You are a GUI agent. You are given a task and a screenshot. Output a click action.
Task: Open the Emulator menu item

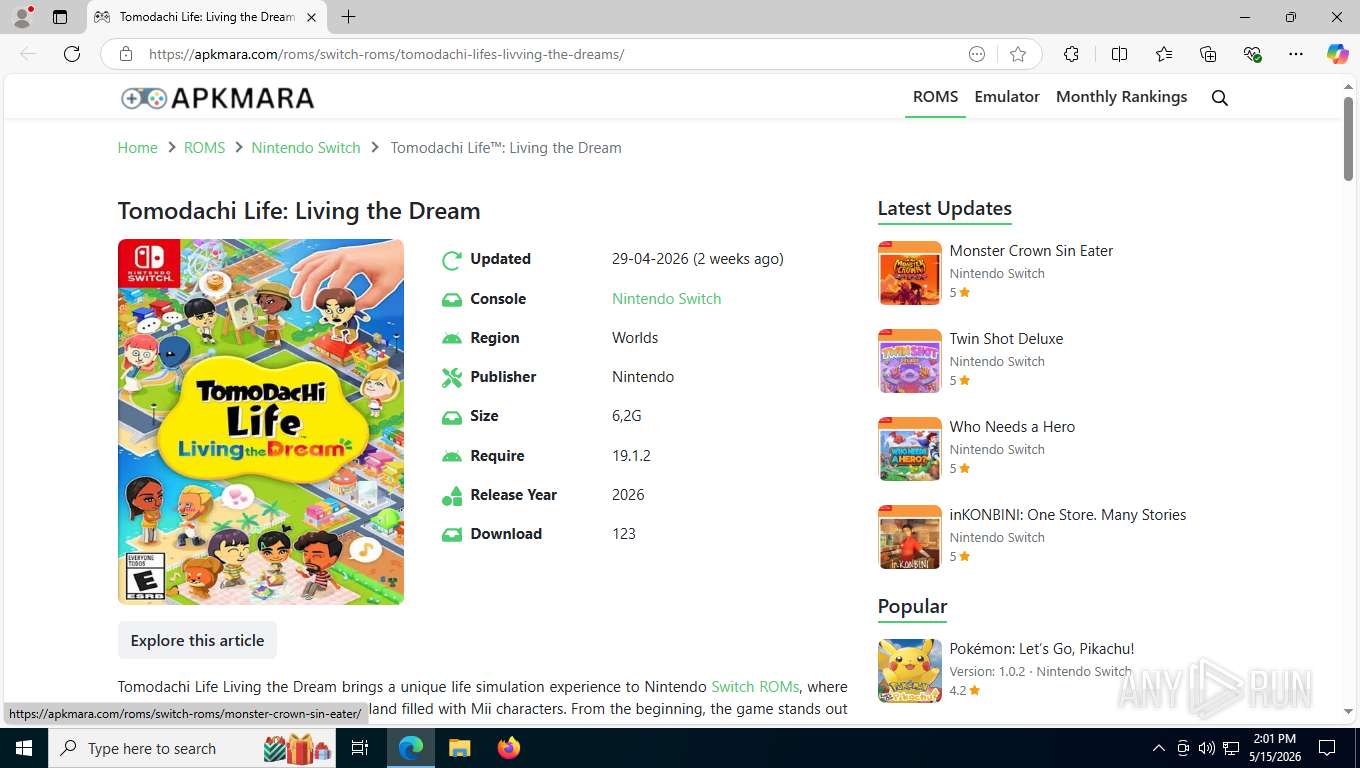(1007, 97)
